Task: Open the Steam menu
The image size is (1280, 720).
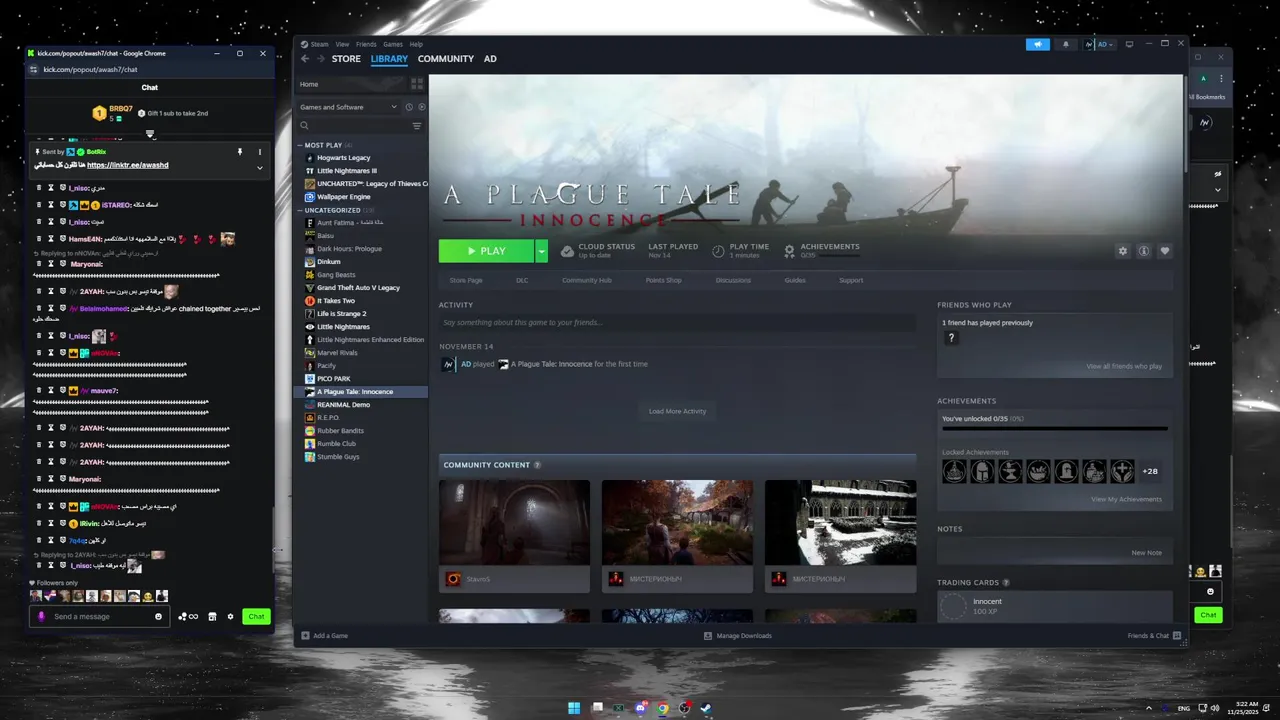Action: (319, 44)
